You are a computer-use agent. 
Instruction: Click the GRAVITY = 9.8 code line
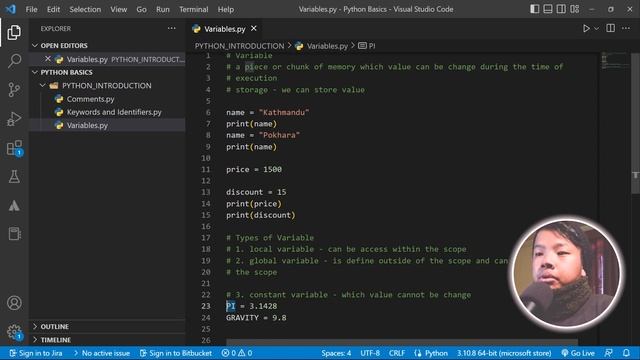(x=256, y=318)
